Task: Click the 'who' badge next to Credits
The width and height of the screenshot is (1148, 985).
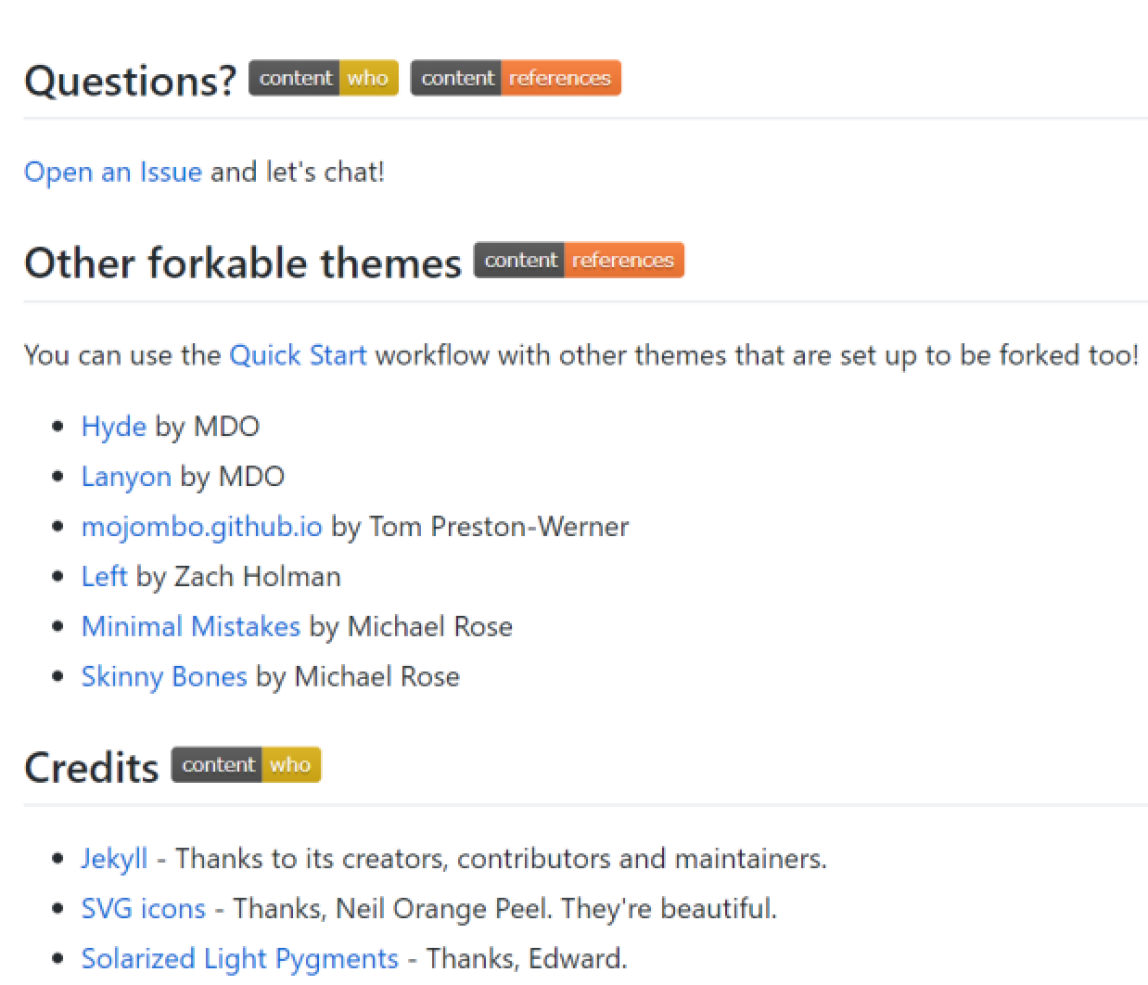Action: [290, 765]
